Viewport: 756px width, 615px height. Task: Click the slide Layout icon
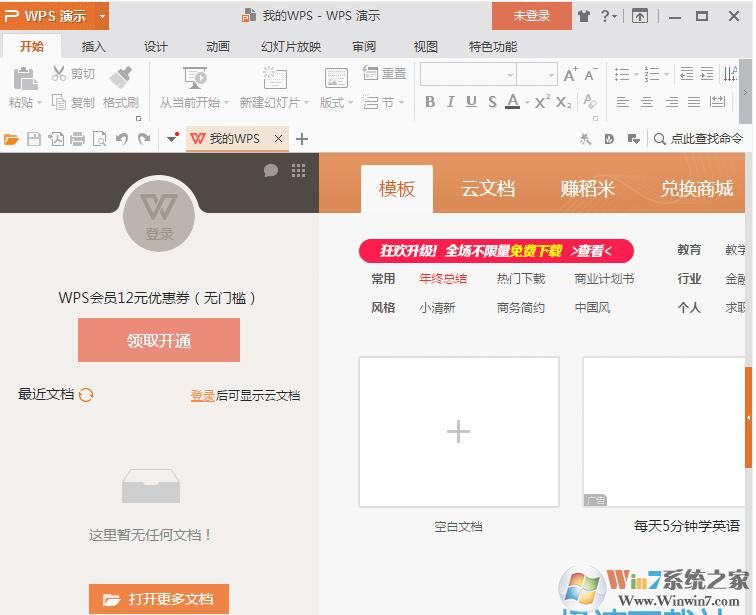(x=336, y=78)
